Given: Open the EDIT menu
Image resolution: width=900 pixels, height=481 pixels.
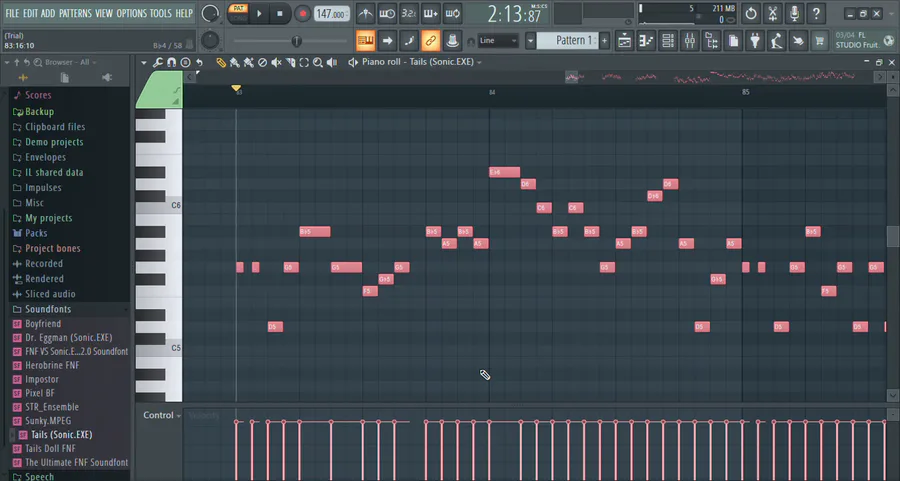Looking at the screenshot, I should [30, 13].
